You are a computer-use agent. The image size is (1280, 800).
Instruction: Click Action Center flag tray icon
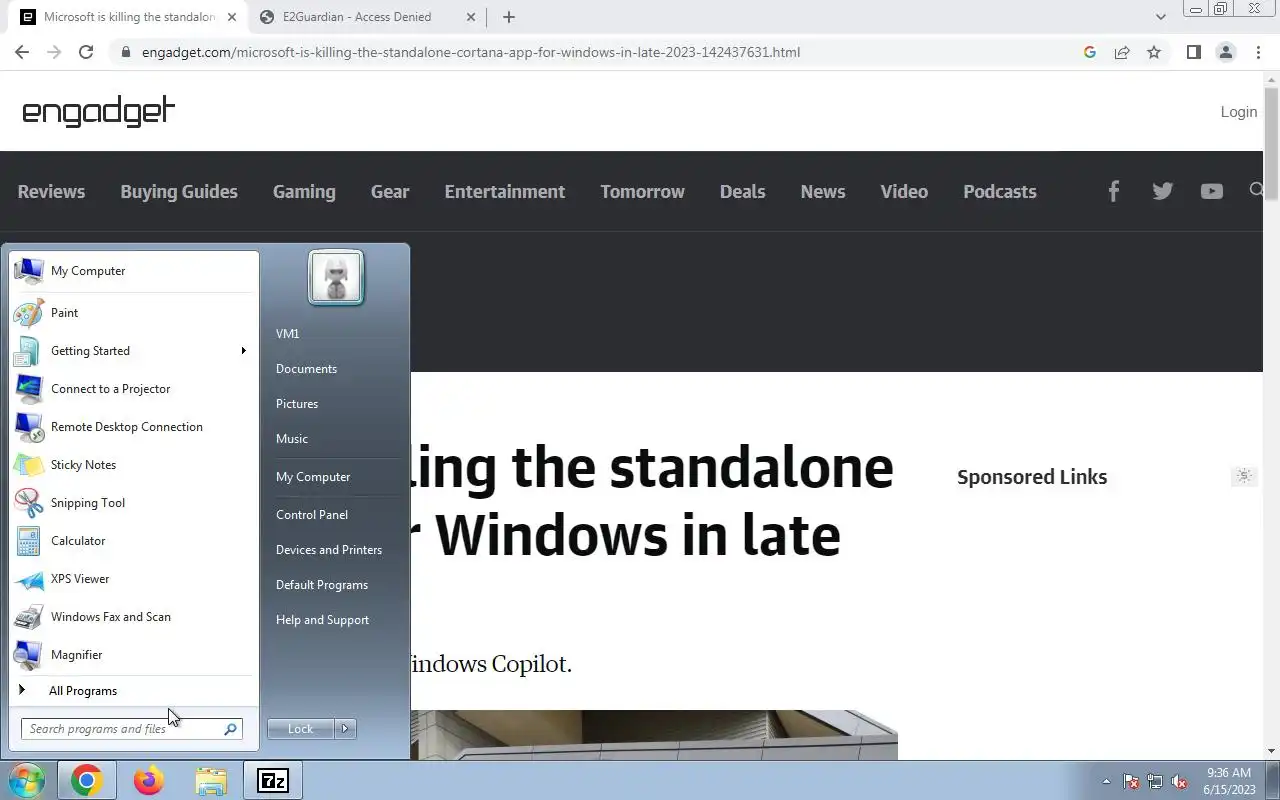coord(1131,781)
